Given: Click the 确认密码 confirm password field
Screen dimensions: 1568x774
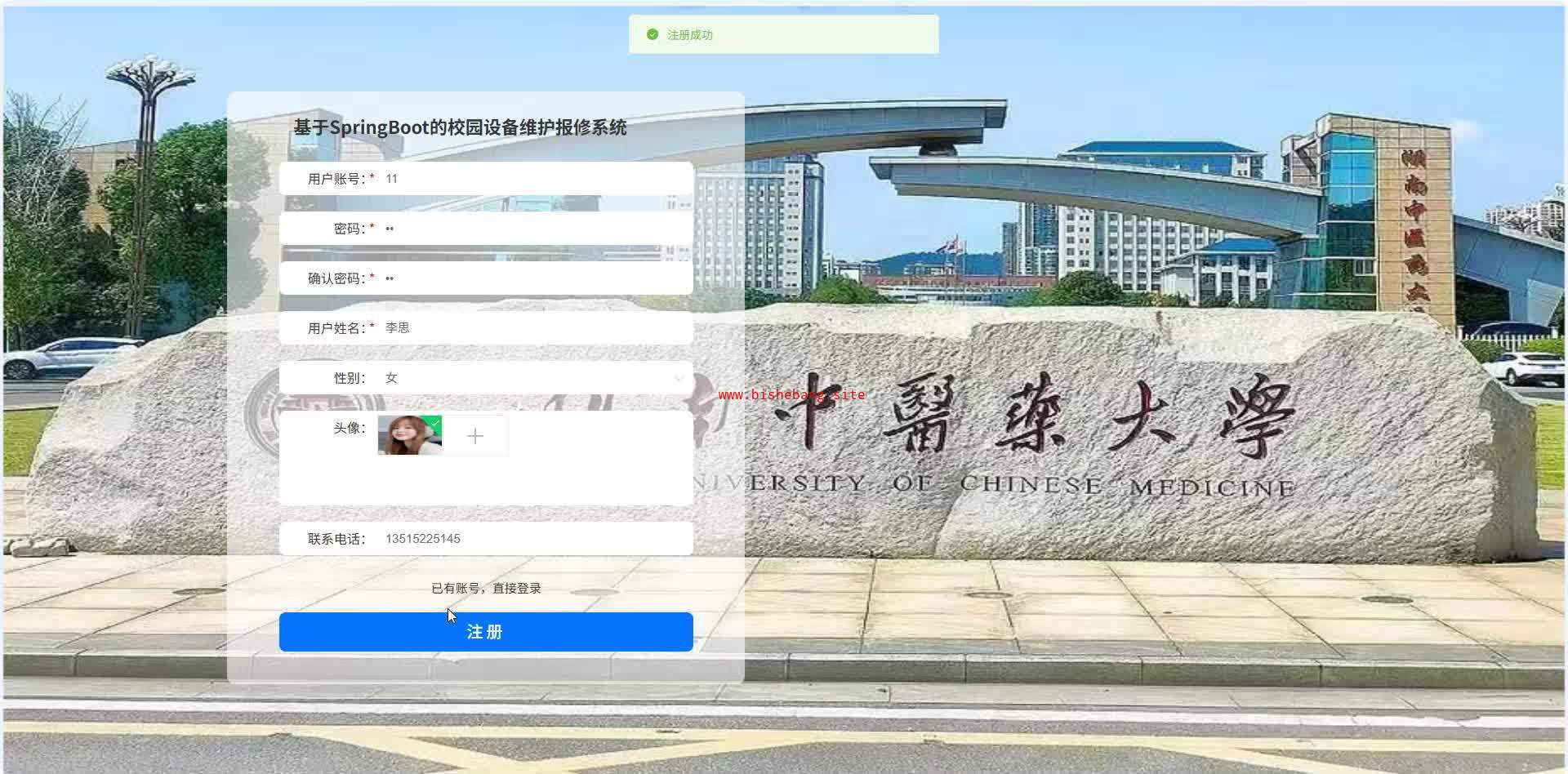Looking at the screenshot, I should coord(534,278).
